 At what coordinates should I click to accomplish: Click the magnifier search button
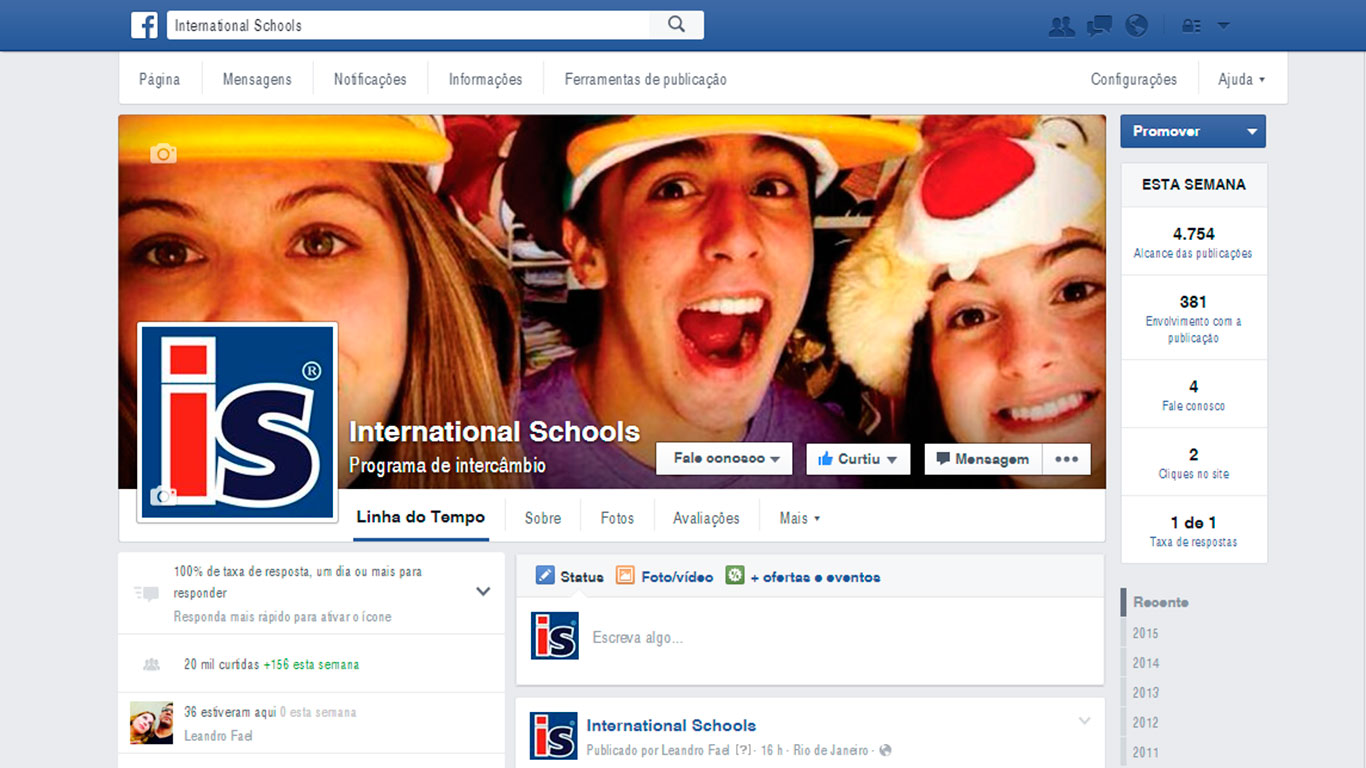tap(677, 25)
